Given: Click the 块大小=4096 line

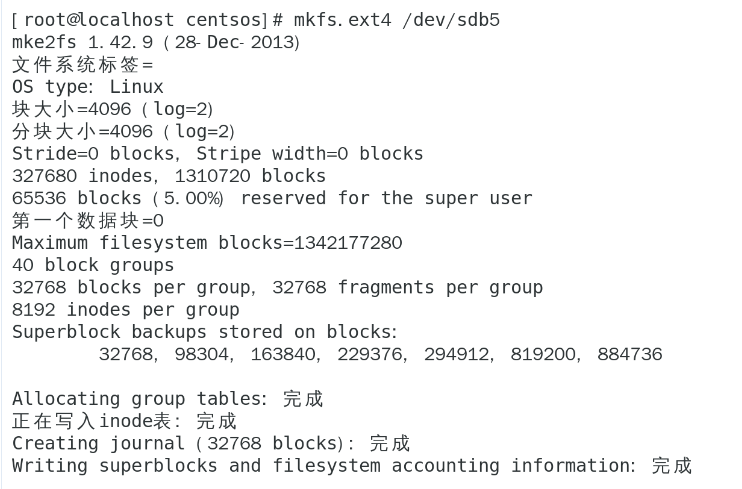Looking at the screenshot, I should pyautogui.click(x=112, y=109).
